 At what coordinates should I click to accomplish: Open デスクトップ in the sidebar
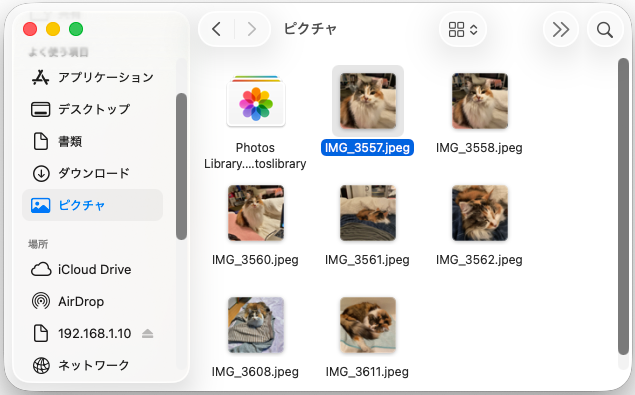(x=93, y=109)
